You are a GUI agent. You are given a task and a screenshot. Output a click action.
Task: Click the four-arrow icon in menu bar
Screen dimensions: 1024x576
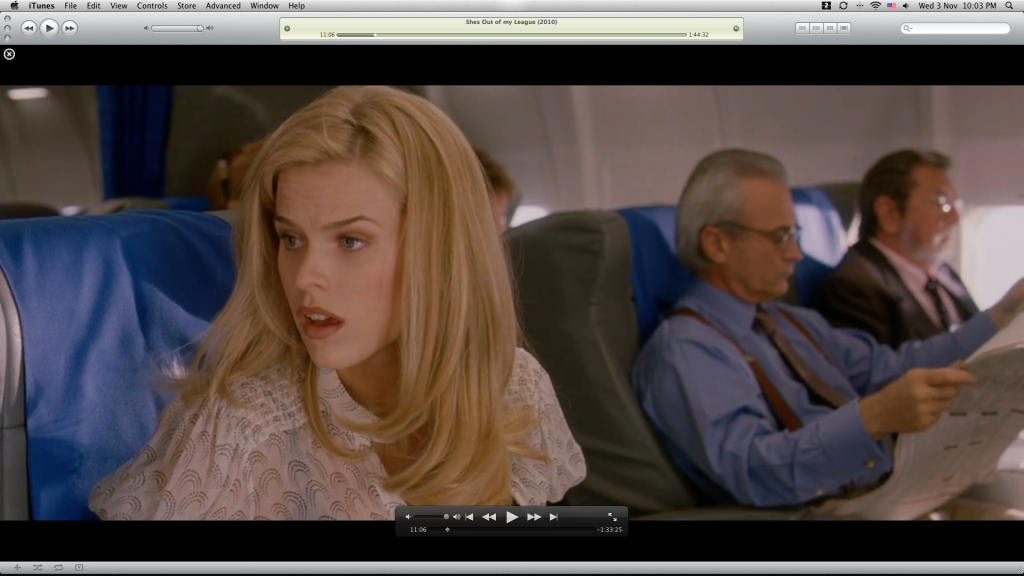tap(859, 6)
